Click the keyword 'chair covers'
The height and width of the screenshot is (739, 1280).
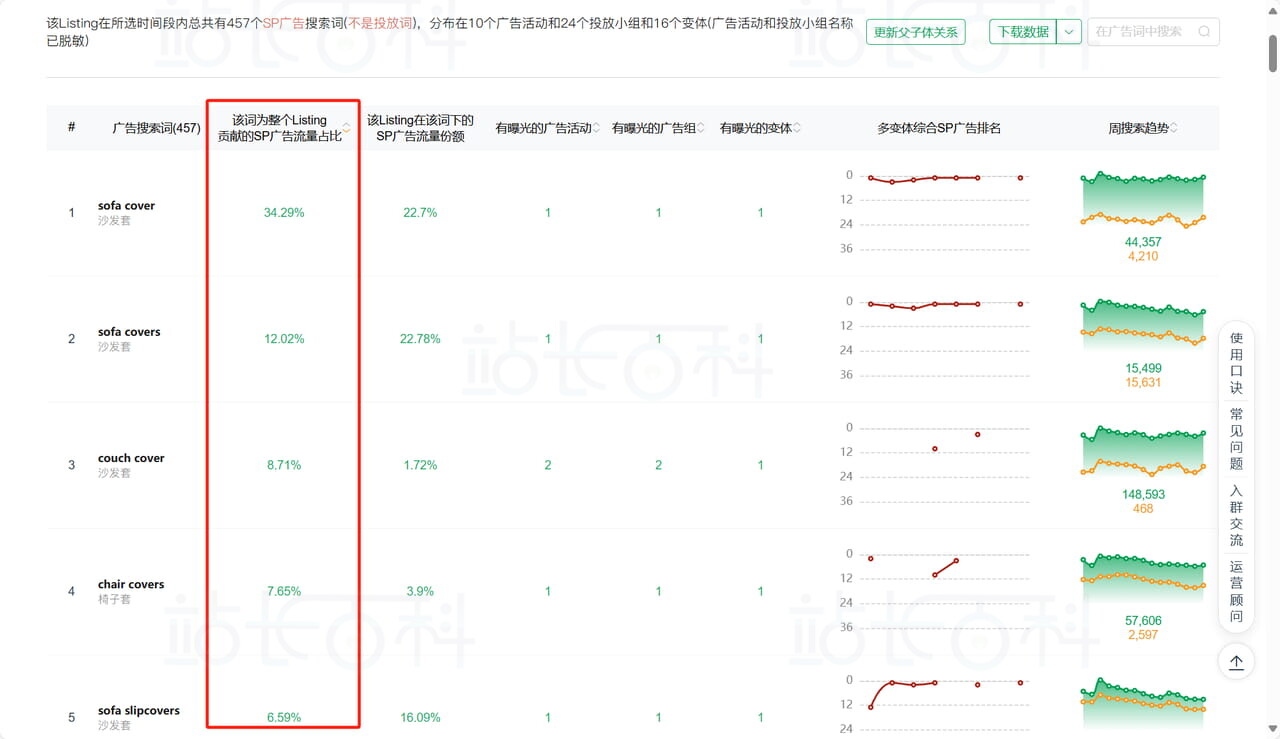(131, 584)
